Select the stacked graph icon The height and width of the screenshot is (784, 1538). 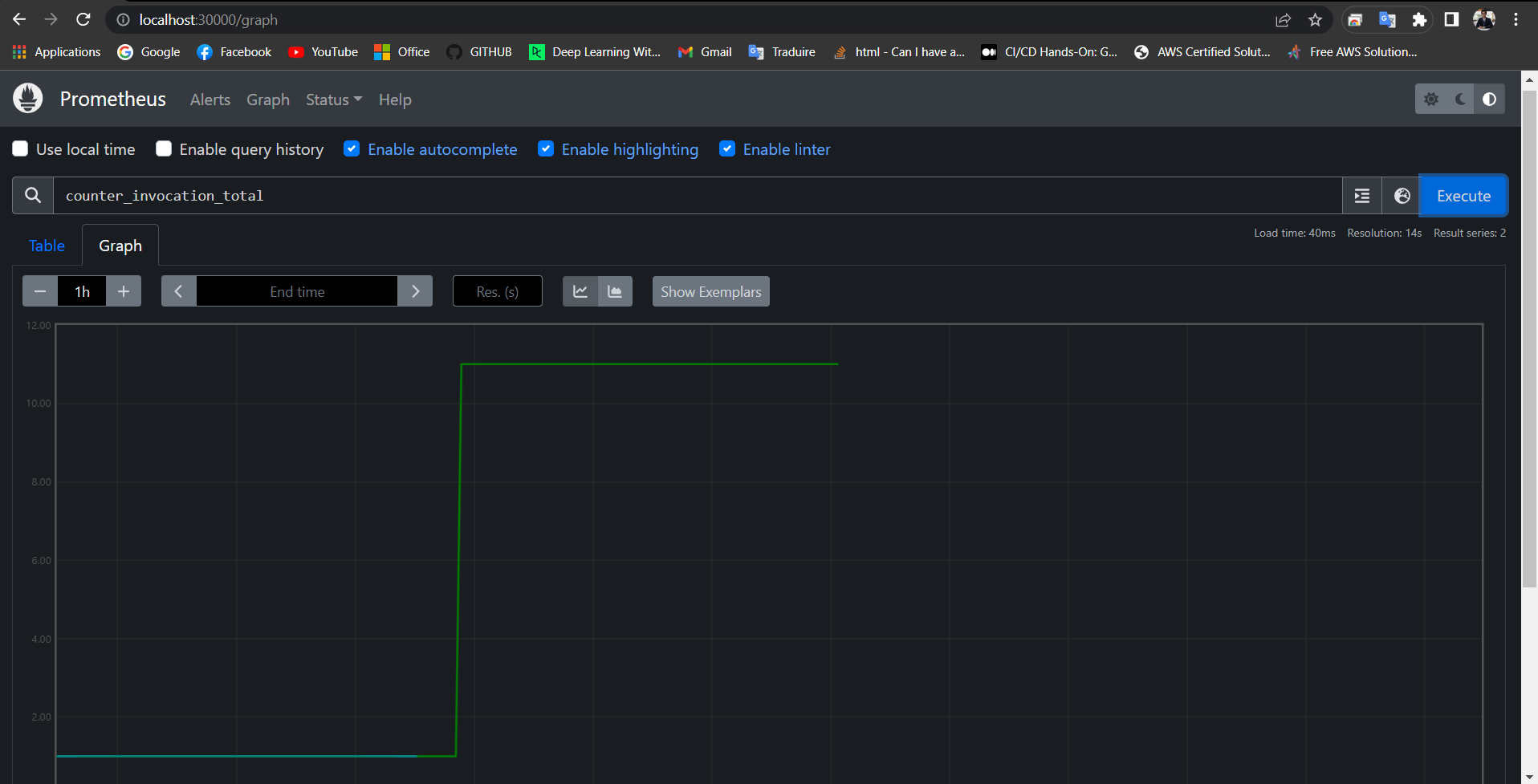click(x=615, y=290)
